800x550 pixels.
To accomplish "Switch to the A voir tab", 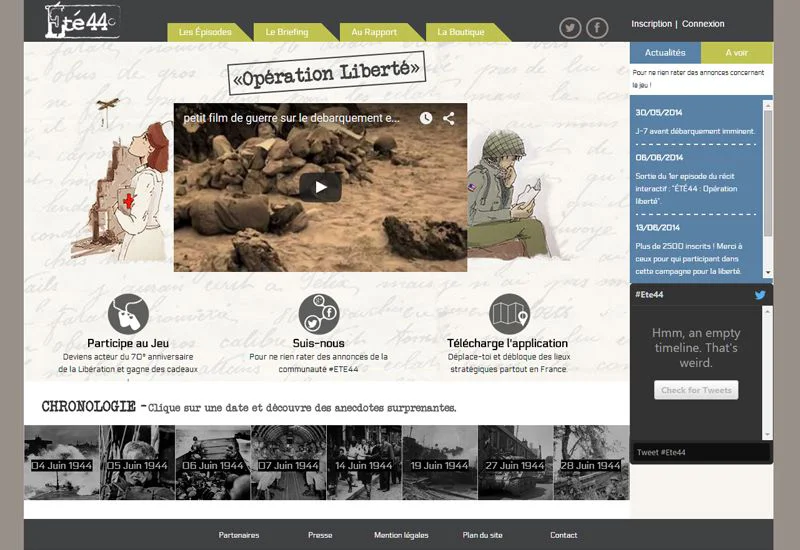I will pos(736,52).
